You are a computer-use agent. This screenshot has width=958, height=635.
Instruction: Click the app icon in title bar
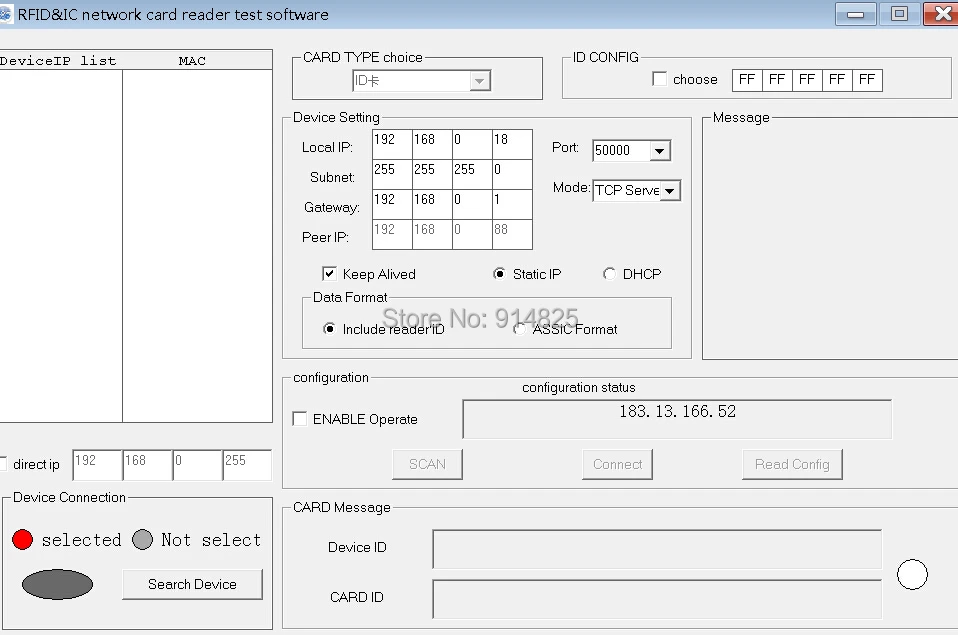pyautogui.click(x=5, y=13)
